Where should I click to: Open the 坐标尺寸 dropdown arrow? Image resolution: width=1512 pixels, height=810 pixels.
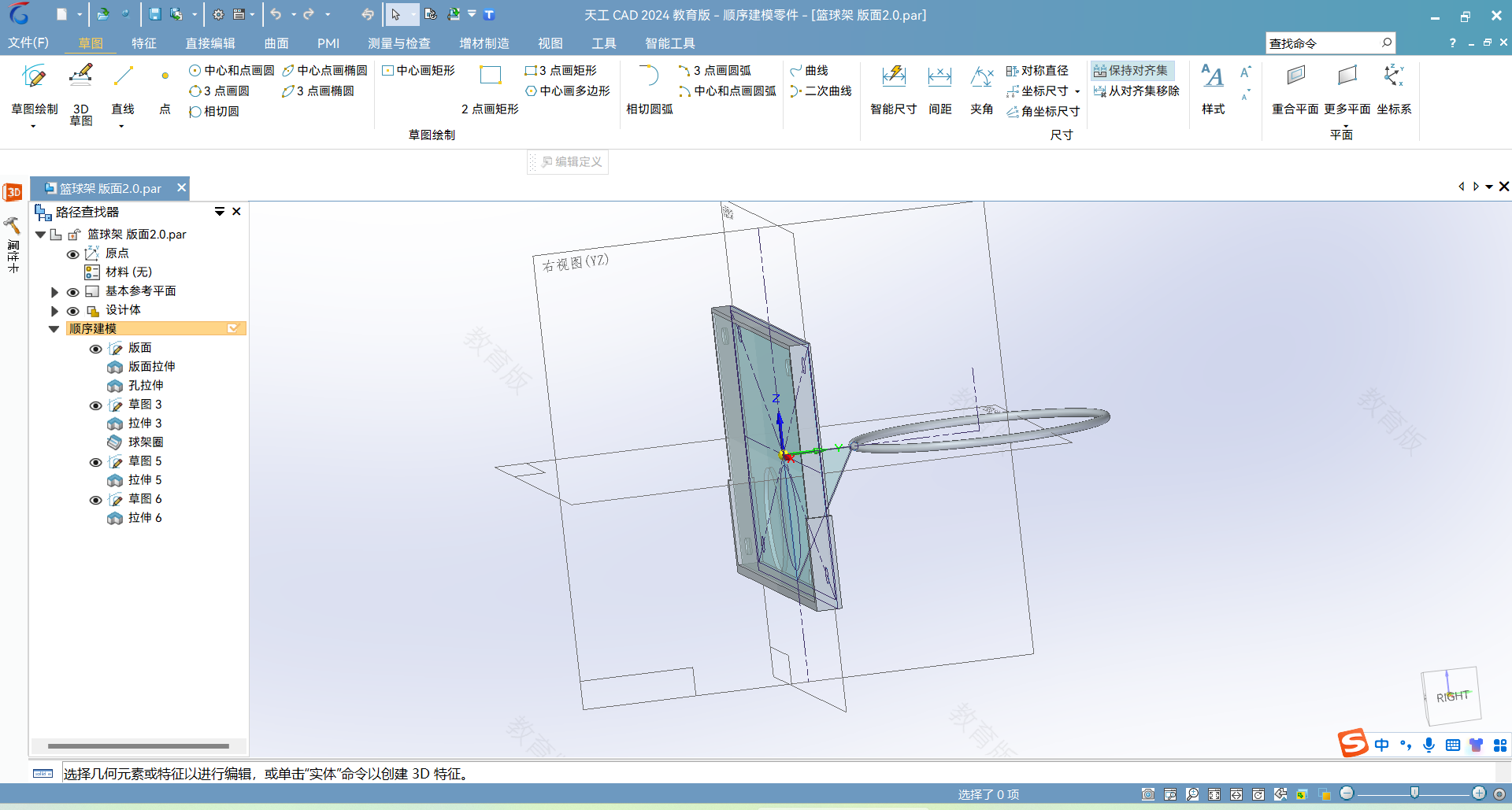click(x=1077, y=91)
